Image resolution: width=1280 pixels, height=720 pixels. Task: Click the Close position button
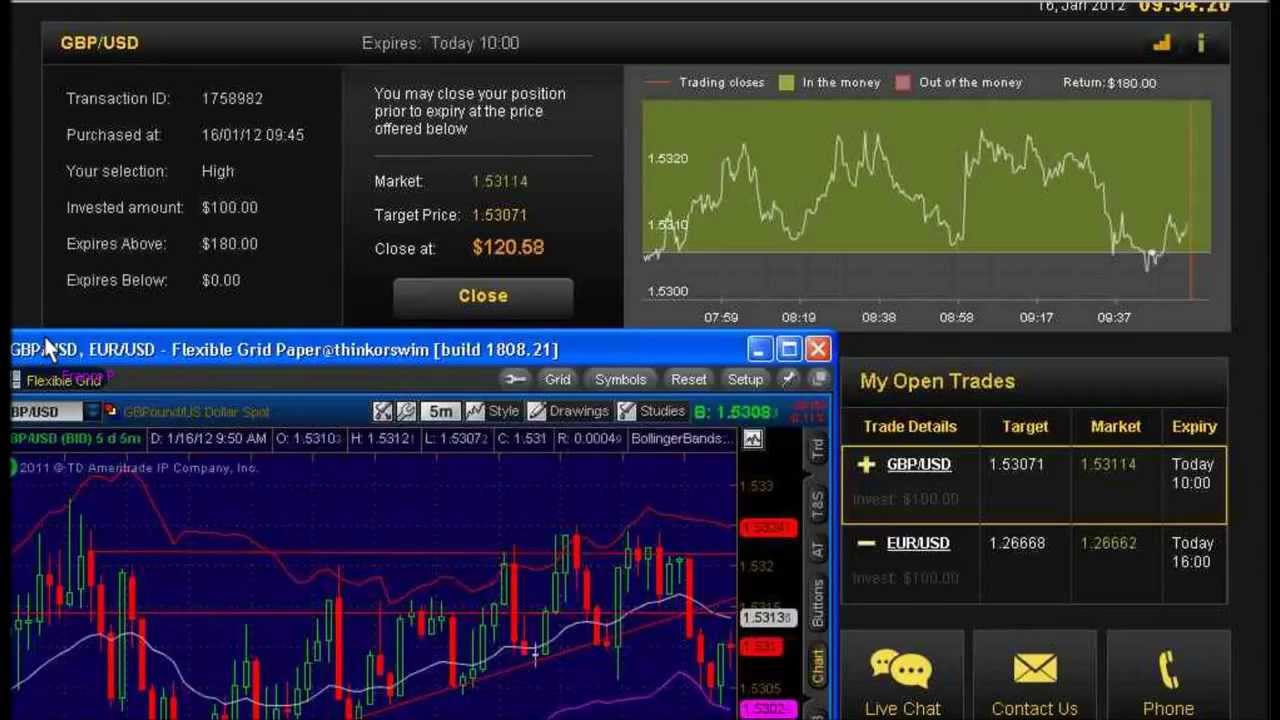483,296
